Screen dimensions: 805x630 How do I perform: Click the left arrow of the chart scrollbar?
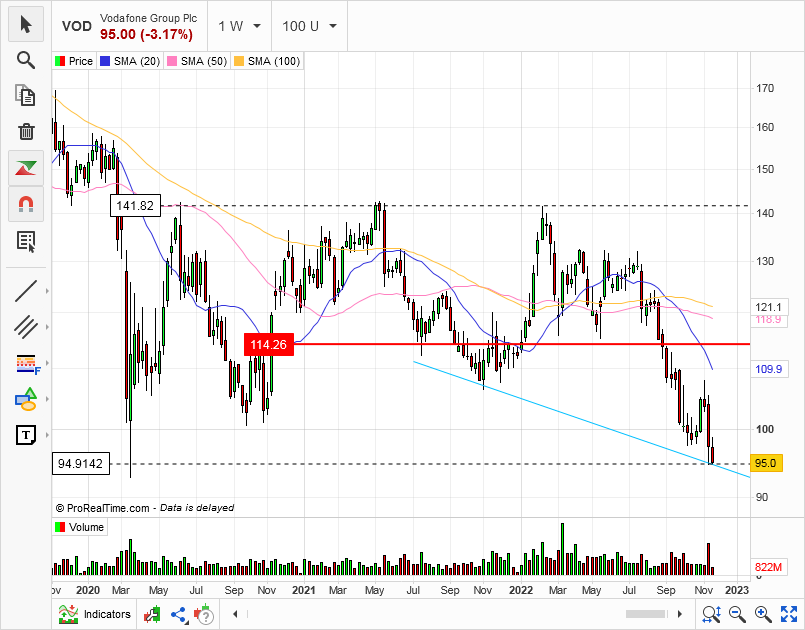(235, 614)
